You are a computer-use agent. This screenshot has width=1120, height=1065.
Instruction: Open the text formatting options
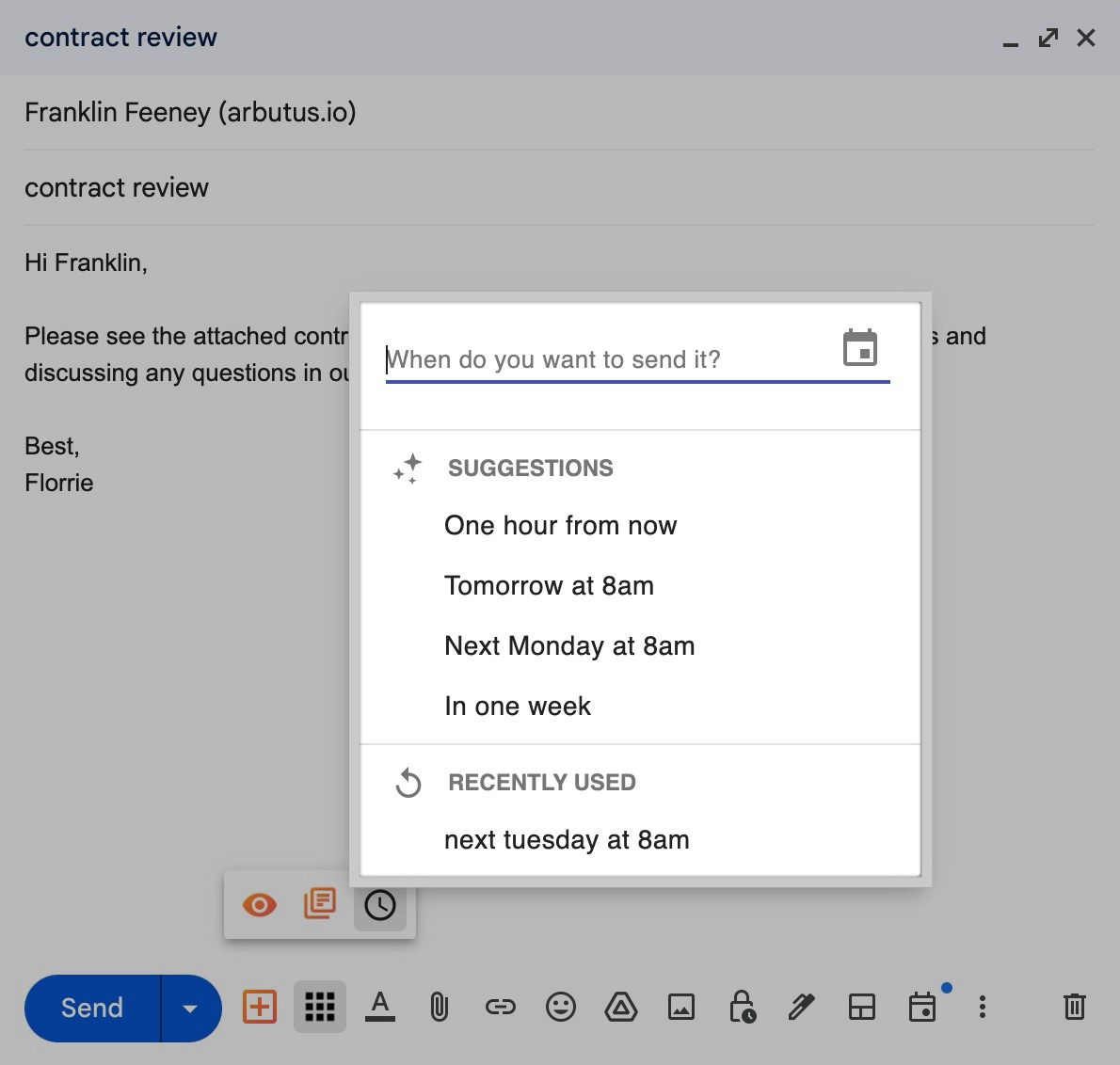coord(380,1007)
